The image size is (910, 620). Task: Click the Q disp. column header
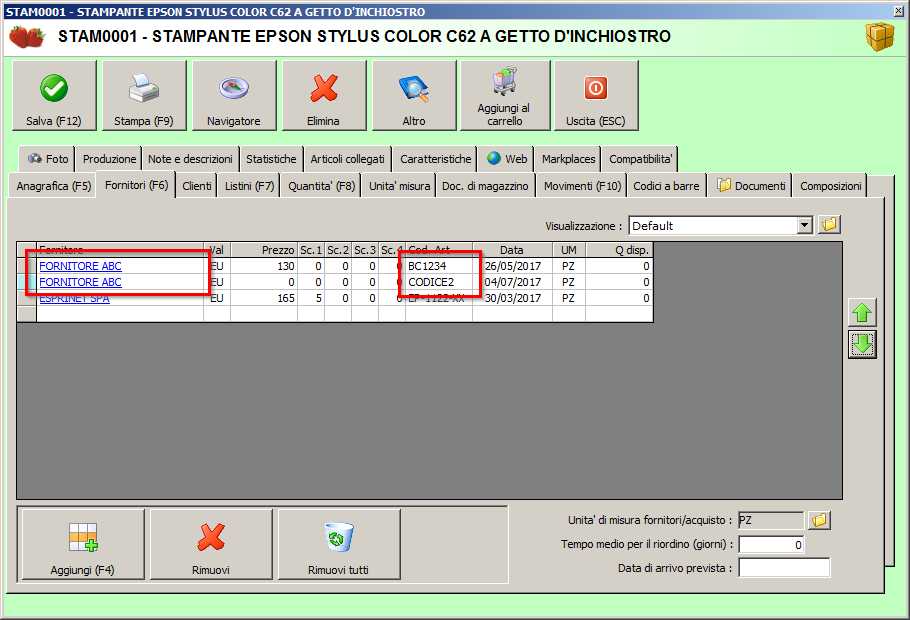[619, 250]
